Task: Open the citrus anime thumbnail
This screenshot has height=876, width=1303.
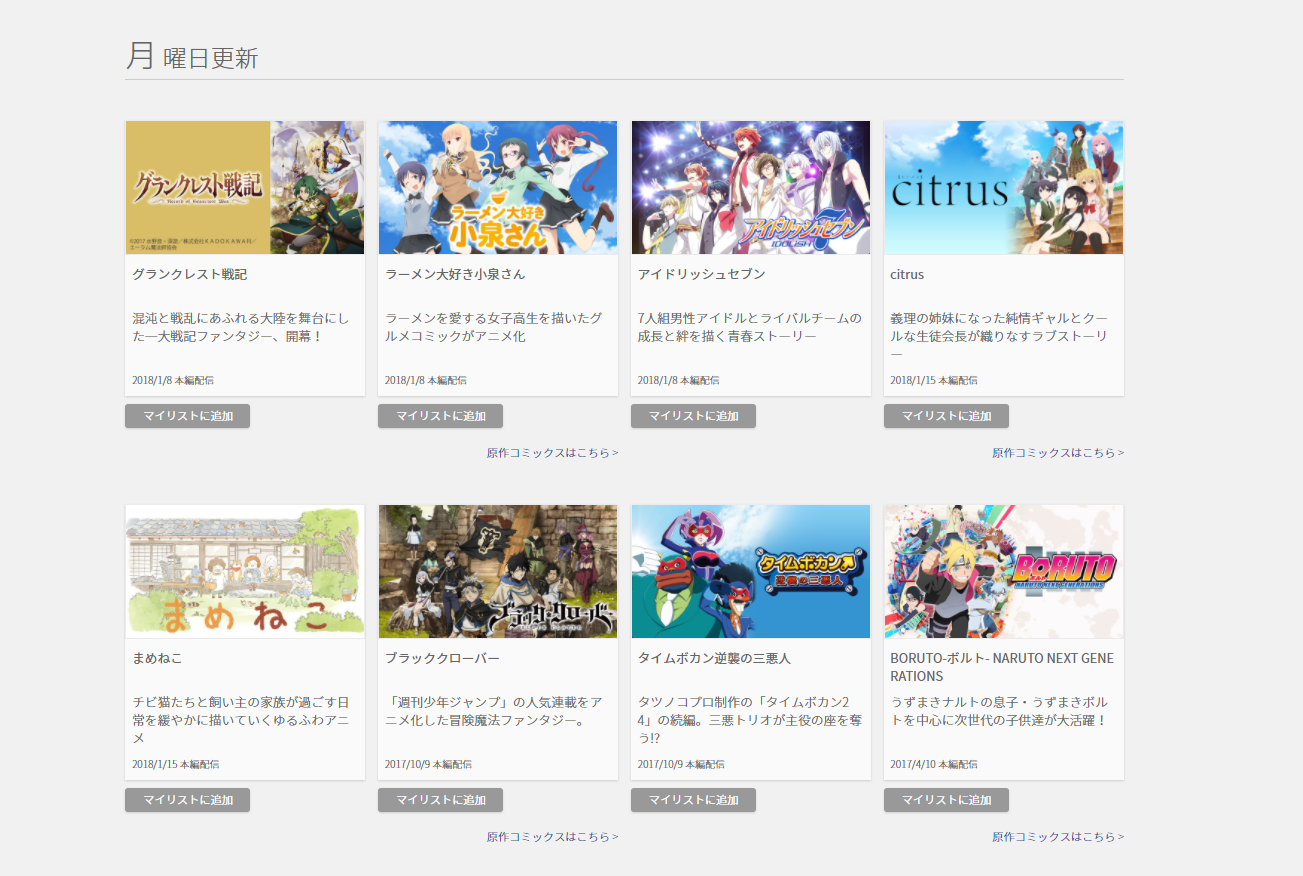Action: click(x=1004, y=188)
